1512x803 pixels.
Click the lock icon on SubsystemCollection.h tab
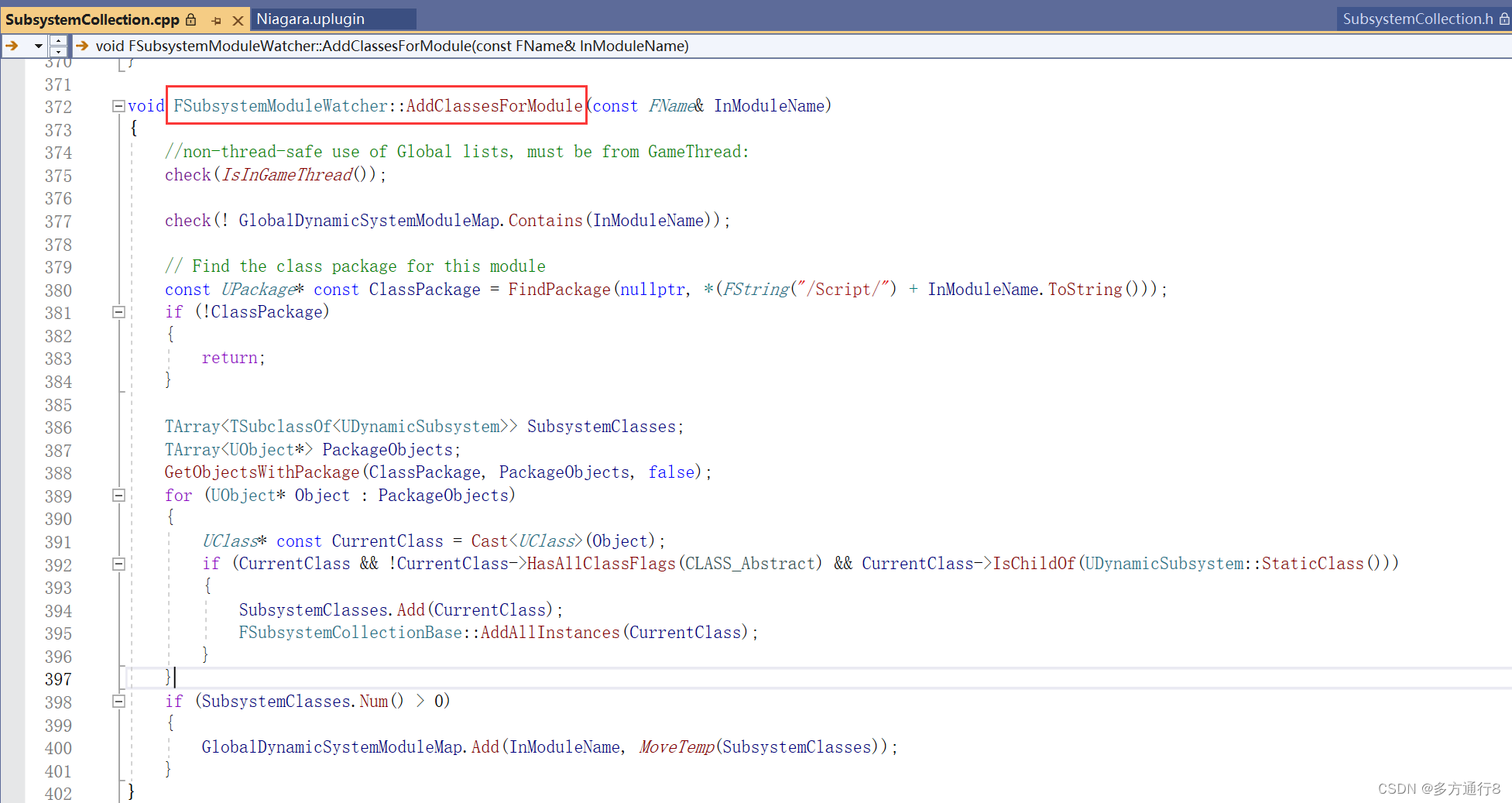coord(1505,19)
